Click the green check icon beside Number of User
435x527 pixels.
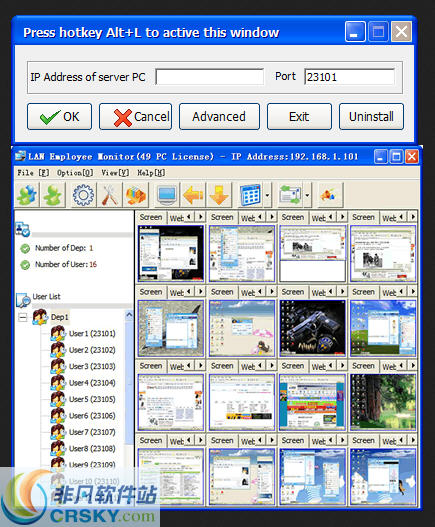[x=25, y=265]
